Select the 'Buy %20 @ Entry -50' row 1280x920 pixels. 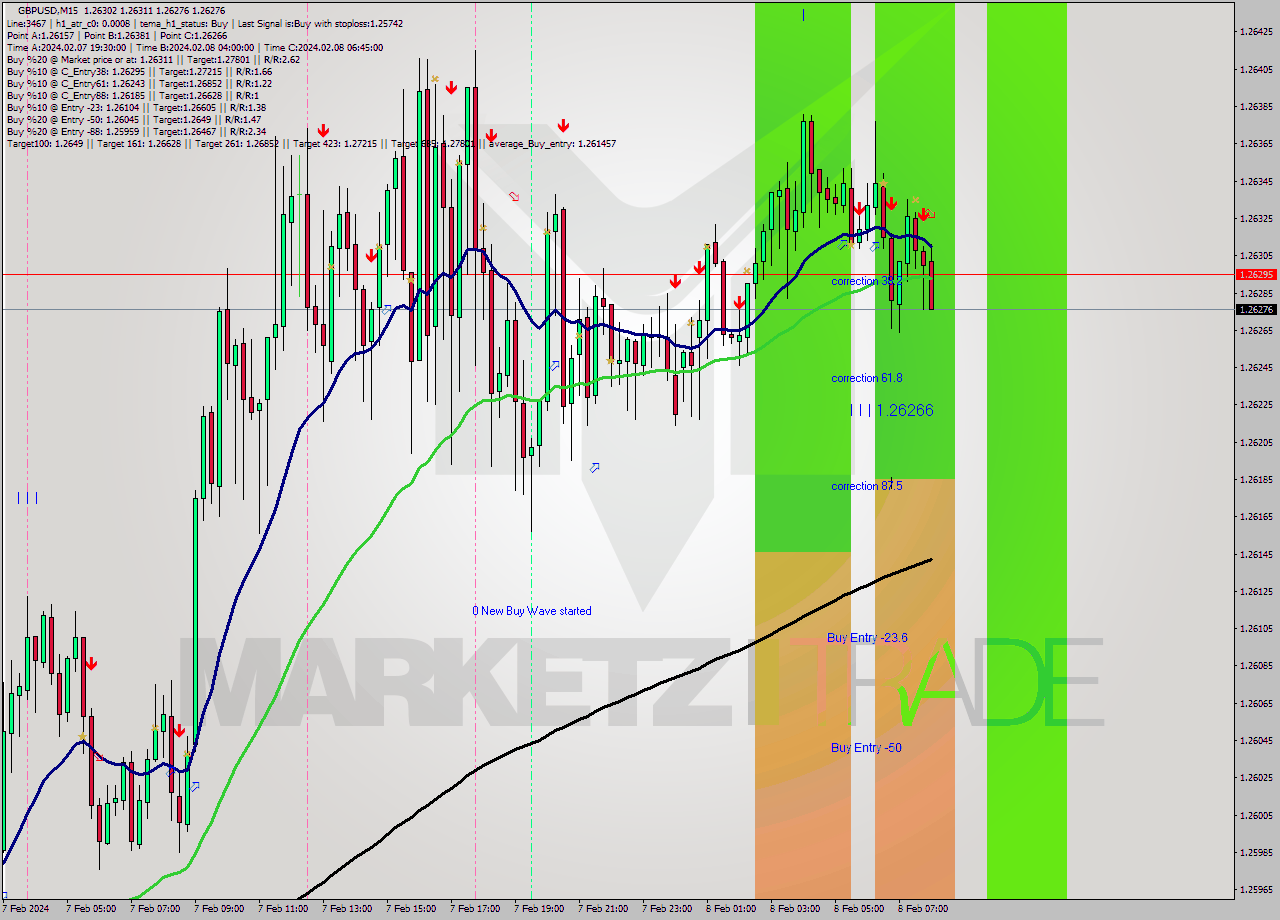point(133,119)
